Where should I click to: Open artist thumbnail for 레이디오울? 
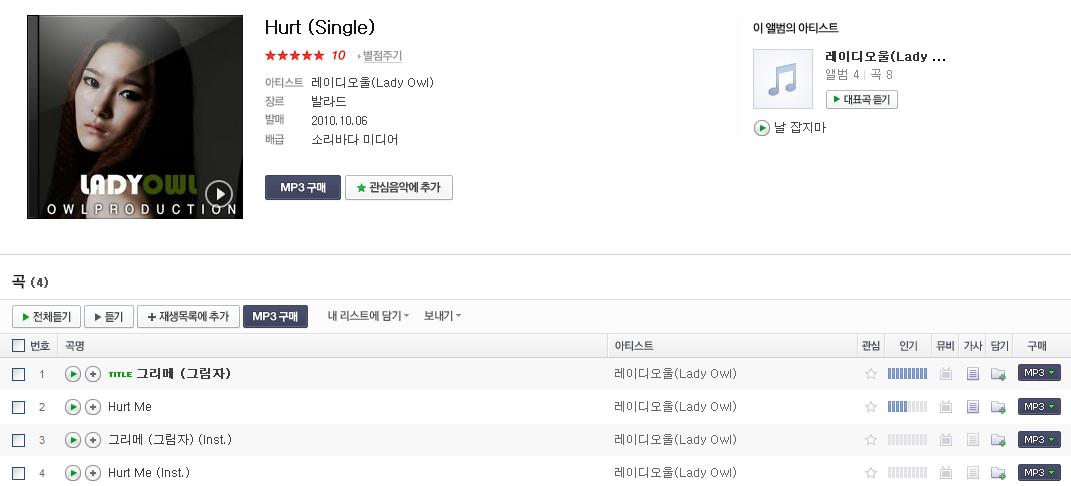point(783,78)
